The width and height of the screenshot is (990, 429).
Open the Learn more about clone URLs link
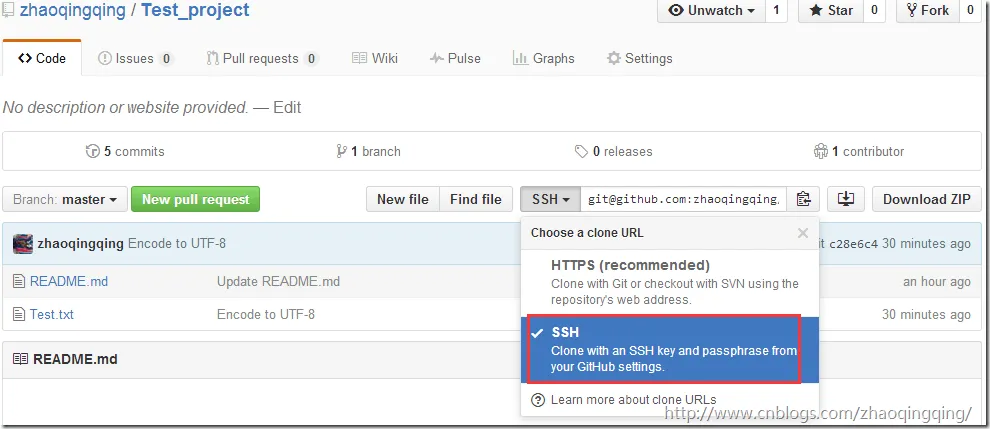[633, 400]
